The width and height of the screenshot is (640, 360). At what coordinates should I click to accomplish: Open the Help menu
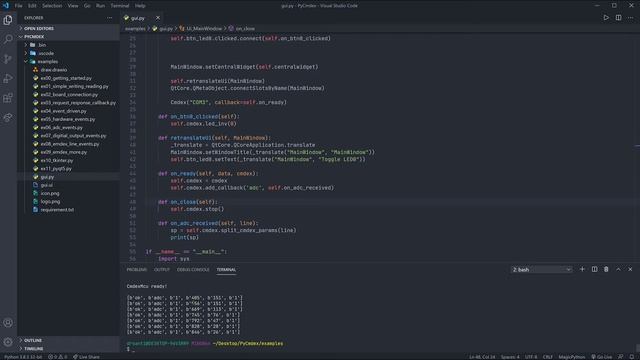pos(140,6)
